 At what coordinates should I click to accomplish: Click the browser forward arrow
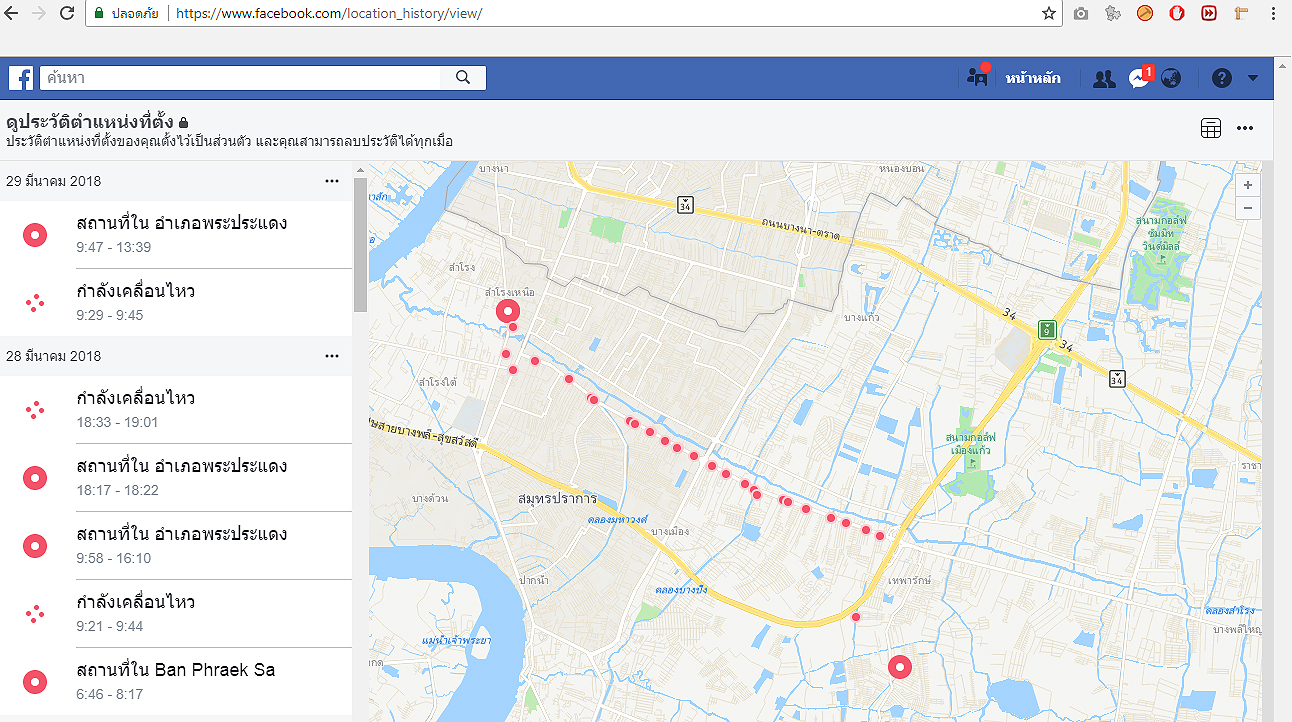click(x=39, y=13)
